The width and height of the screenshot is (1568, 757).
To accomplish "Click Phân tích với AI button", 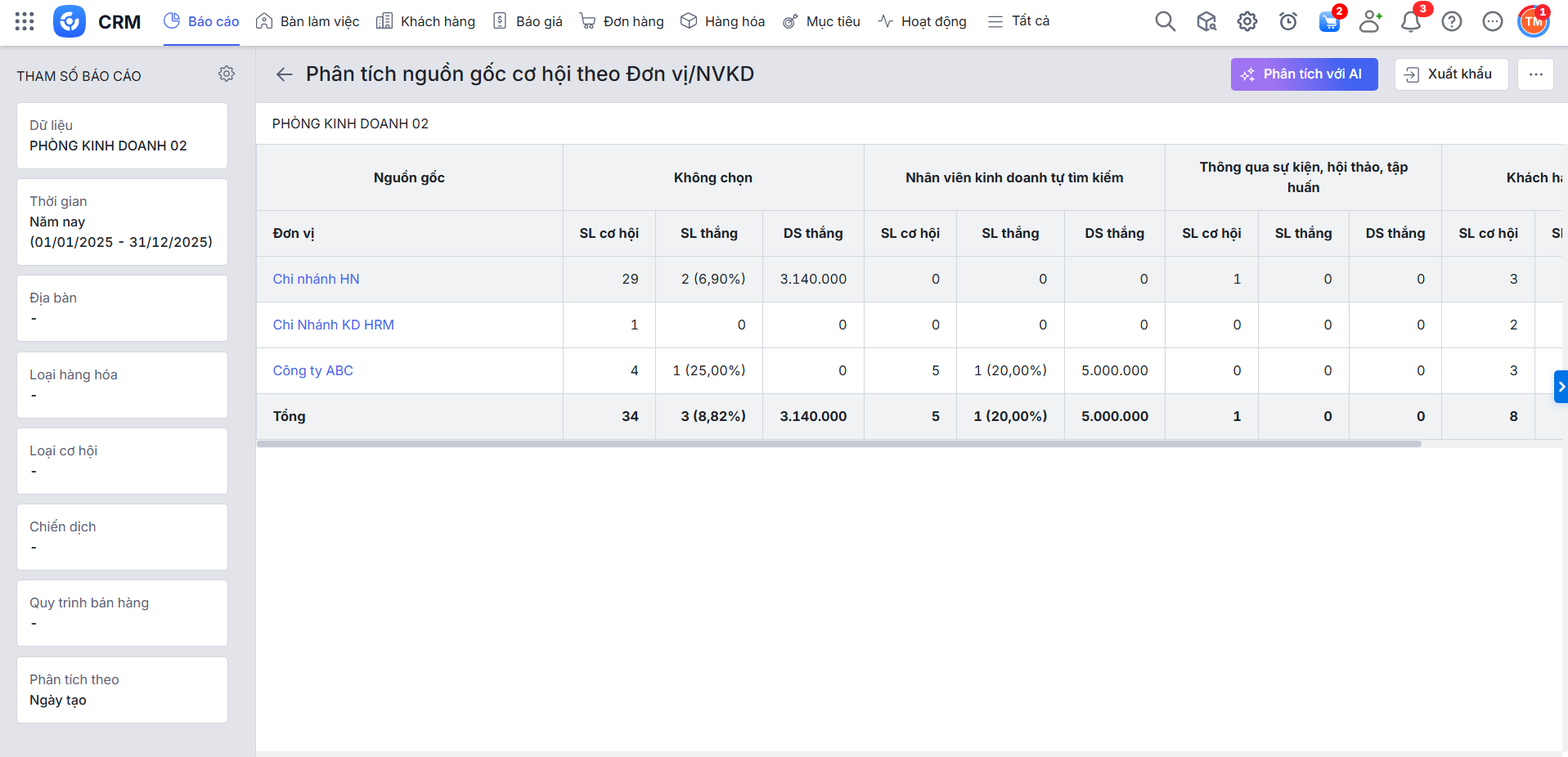I will pyautogui.click(x=1304, y=74).
